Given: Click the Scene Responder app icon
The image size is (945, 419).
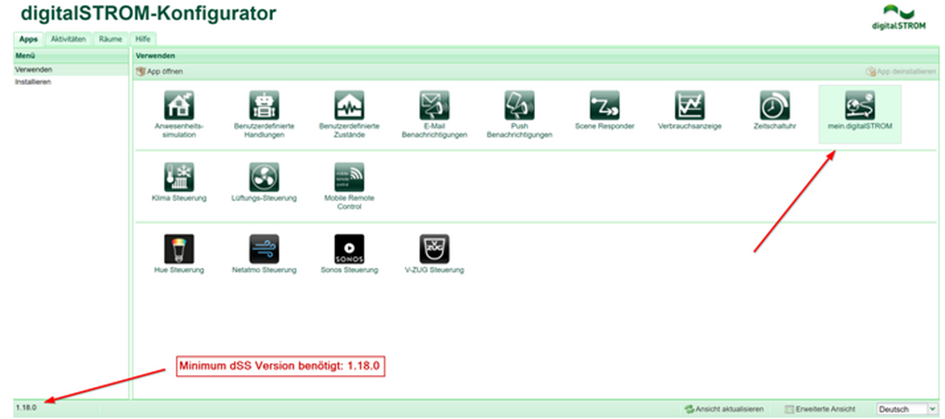Looking at the screenshot, I should point(604,107).
